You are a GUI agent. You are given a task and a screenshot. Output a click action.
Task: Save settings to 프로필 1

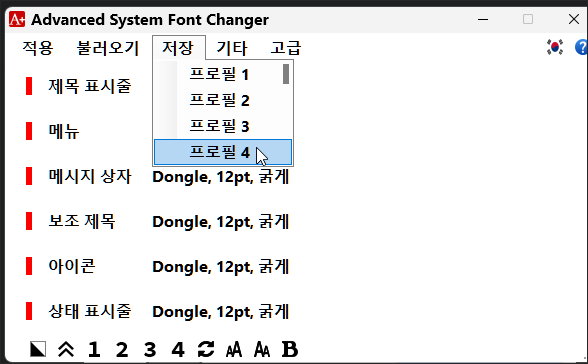223,74
